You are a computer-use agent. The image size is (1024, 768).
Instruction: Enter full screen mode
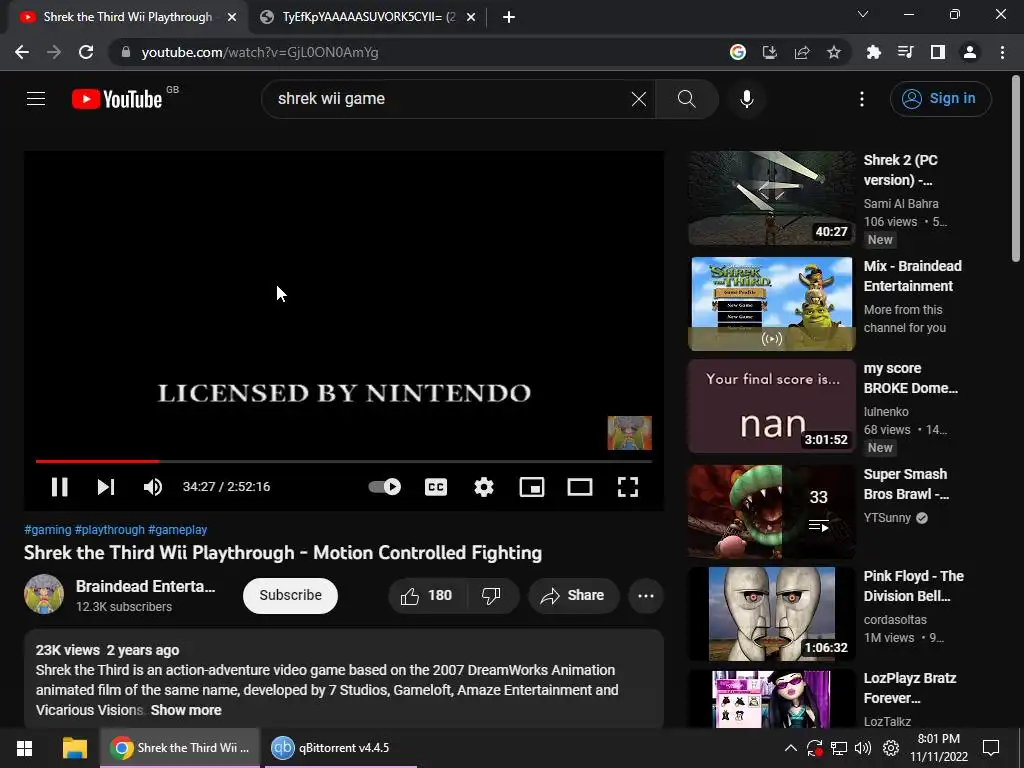[x=628, y=487]
